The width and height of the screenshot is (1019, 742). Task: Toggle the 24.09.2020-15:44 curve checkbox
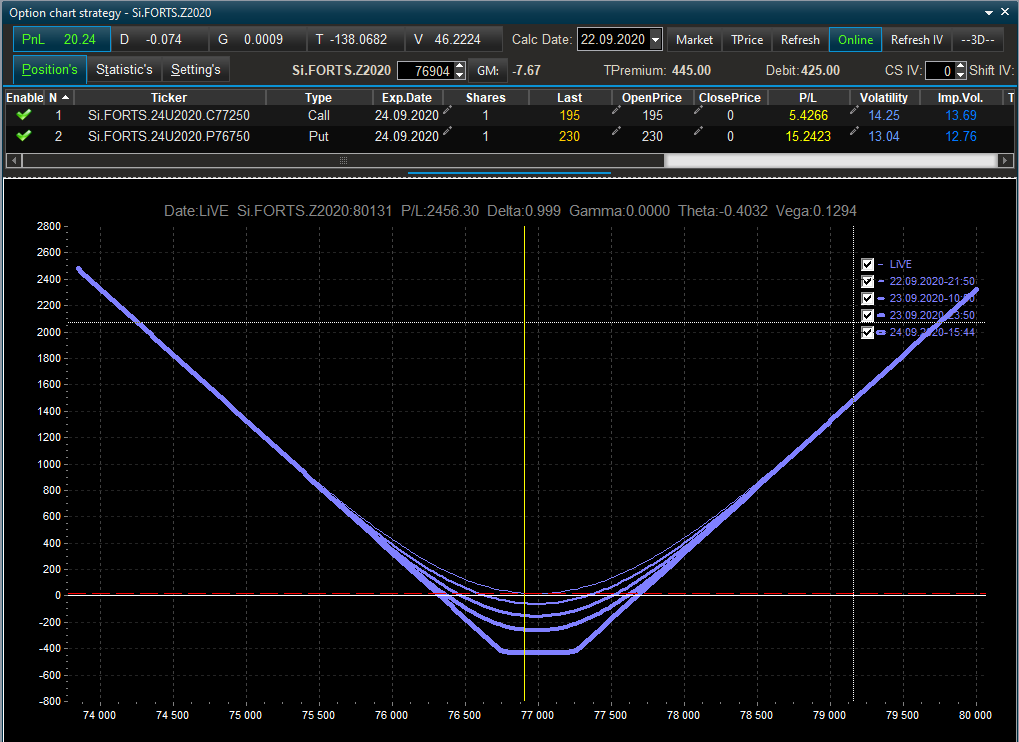point(868,333)
